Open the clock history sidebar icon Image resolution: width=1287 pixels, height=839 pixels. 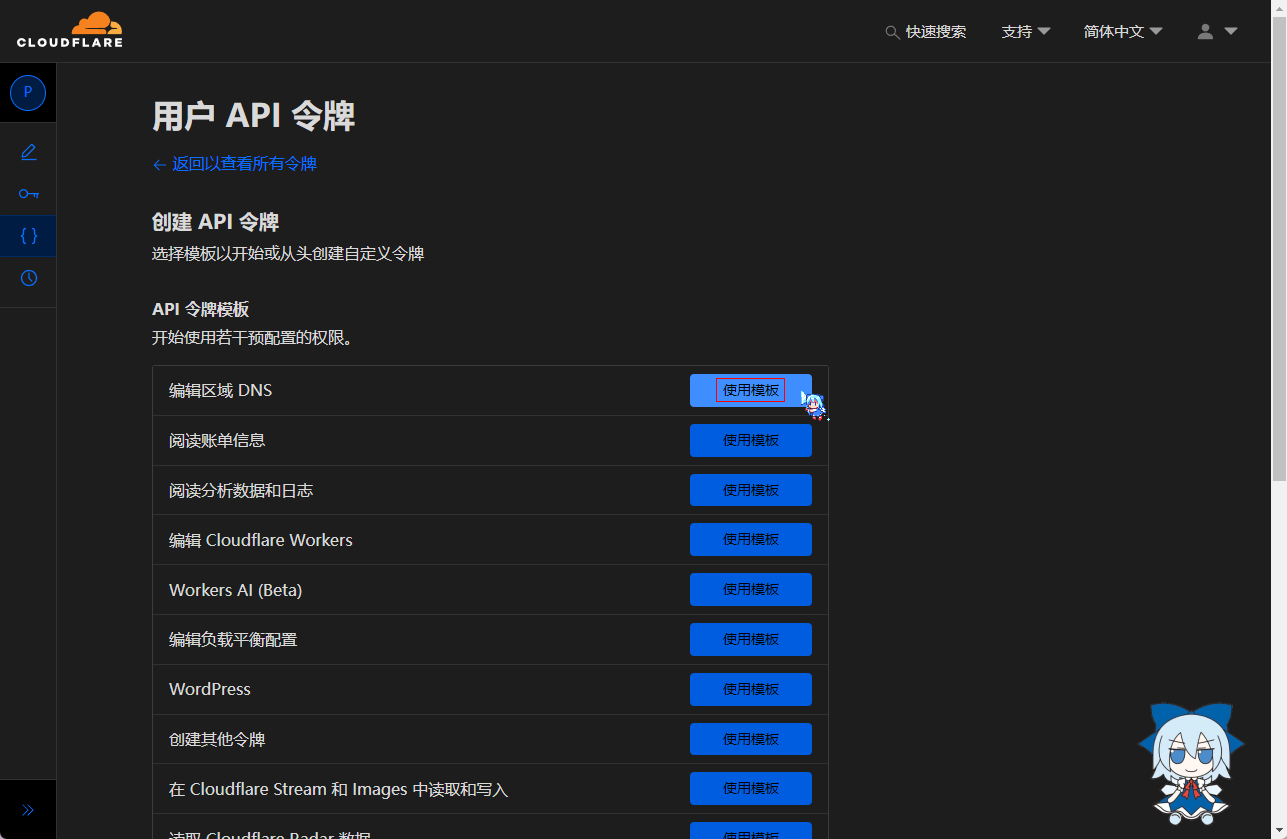[28, 278]
